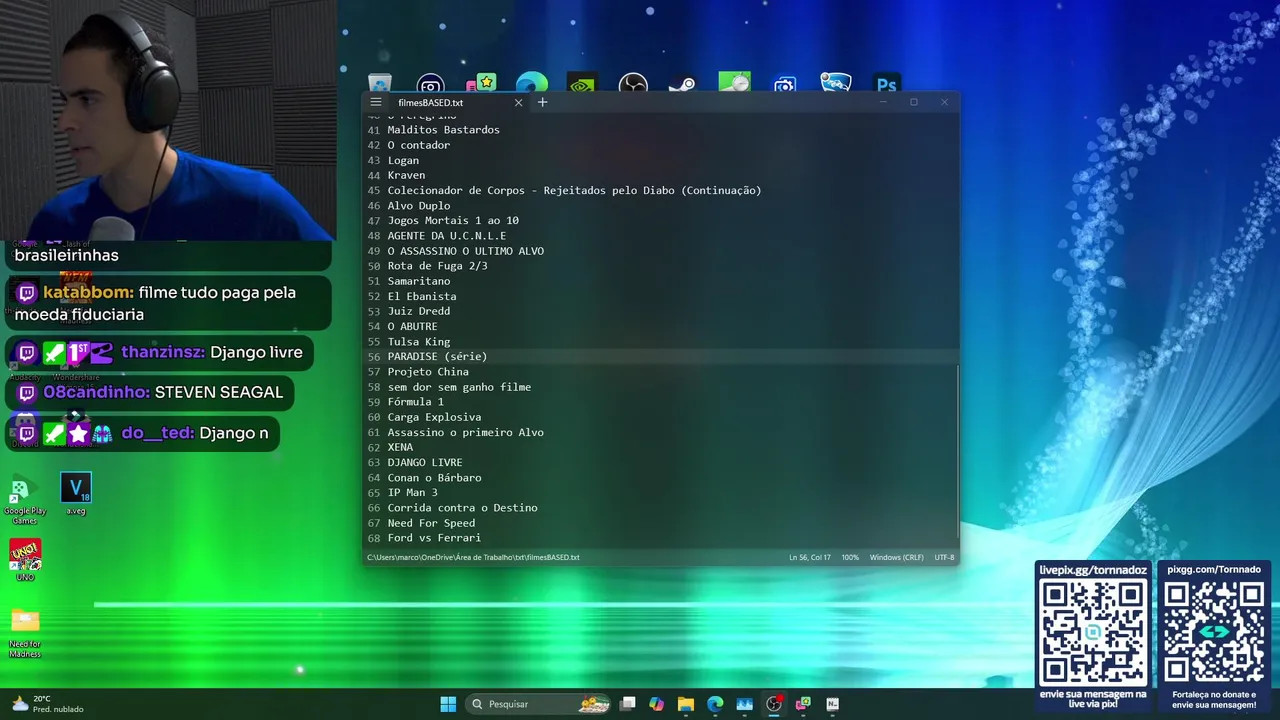Screen dimensions: 1280x720
Task: Open the weather widget showing 20°C
Action: (46, 704)
